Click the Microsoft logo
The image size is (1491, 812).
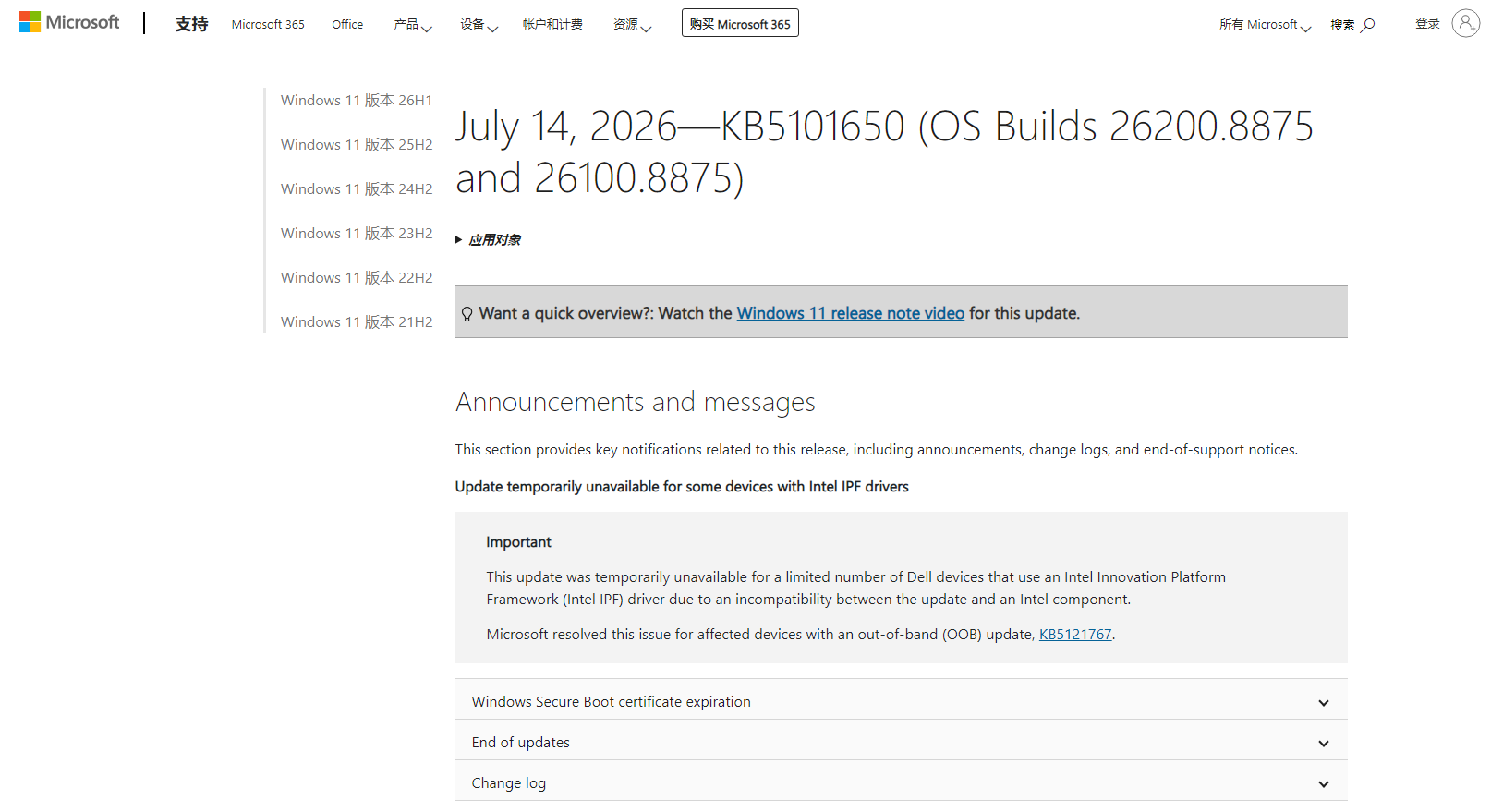pos(69,22)
